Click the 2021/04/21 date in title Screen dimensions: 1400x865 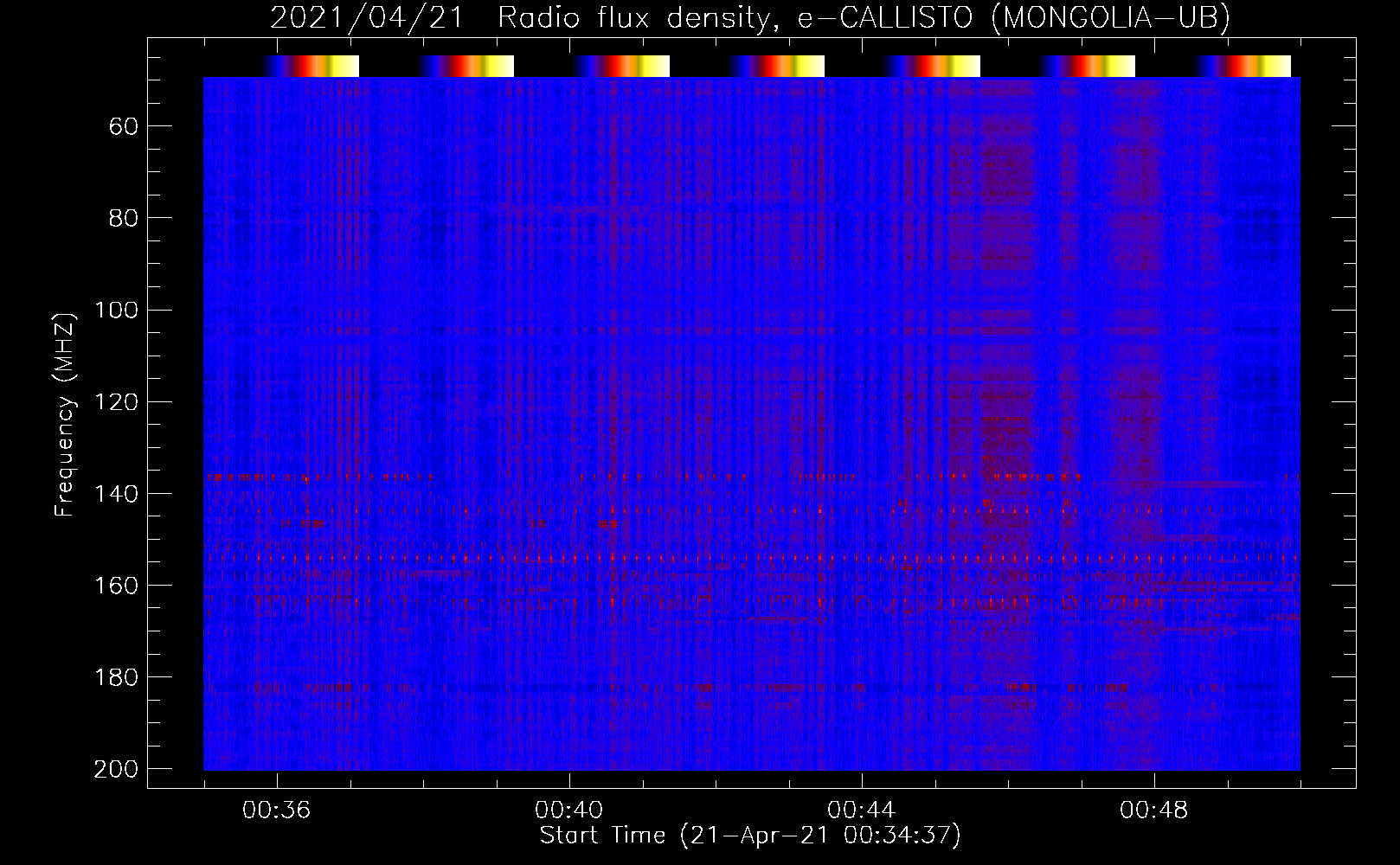[x=368, y=18]
